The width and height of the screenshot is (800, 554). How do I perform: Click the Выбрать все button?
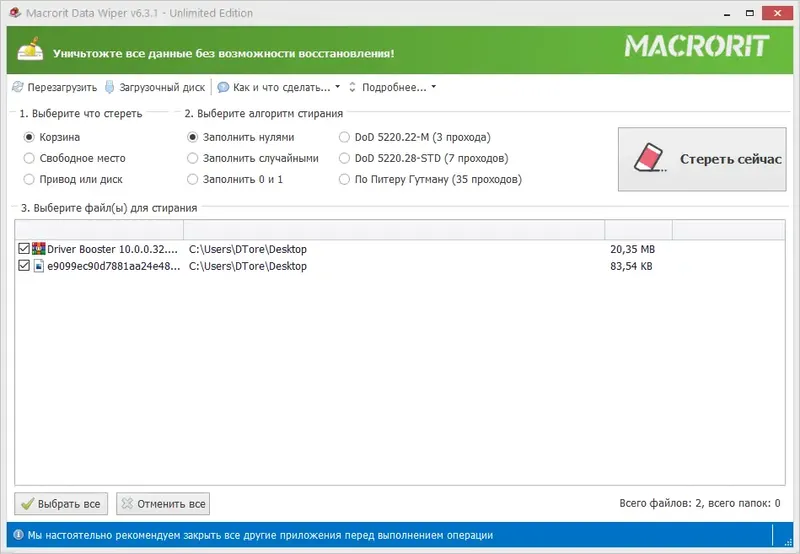click(x=61, y=503)
